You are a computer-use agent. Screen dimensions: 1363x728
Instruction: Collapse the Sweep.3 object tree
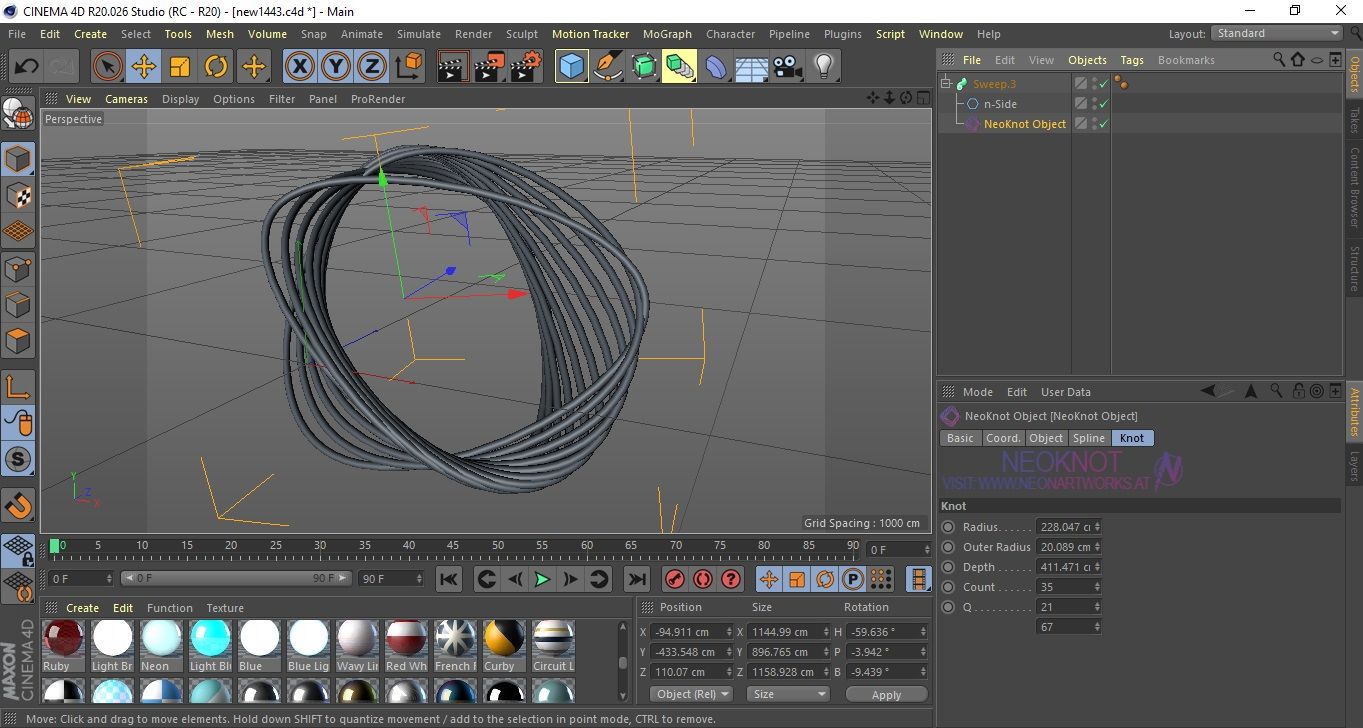coord(946,84)
